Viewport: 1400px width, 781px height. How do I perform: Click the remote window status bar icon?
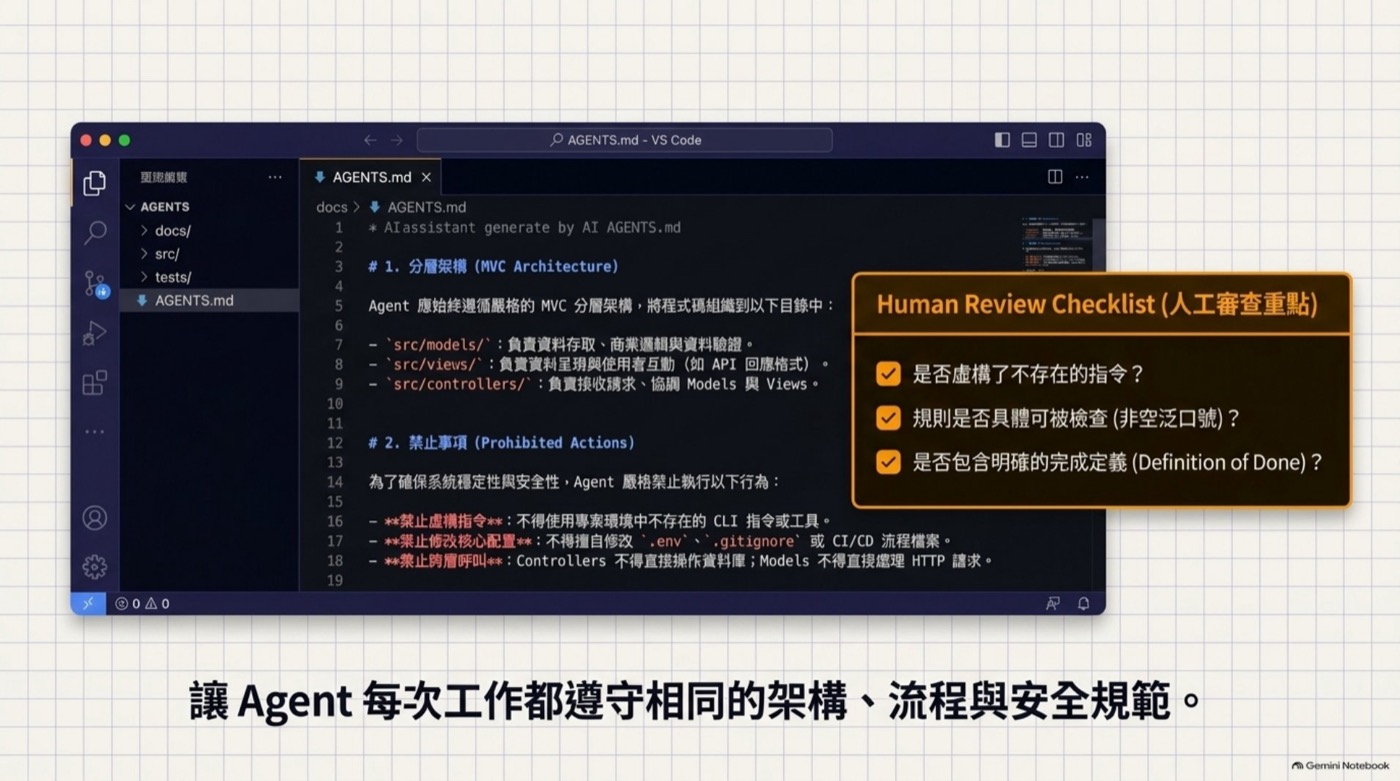click(x=88, y=603)
